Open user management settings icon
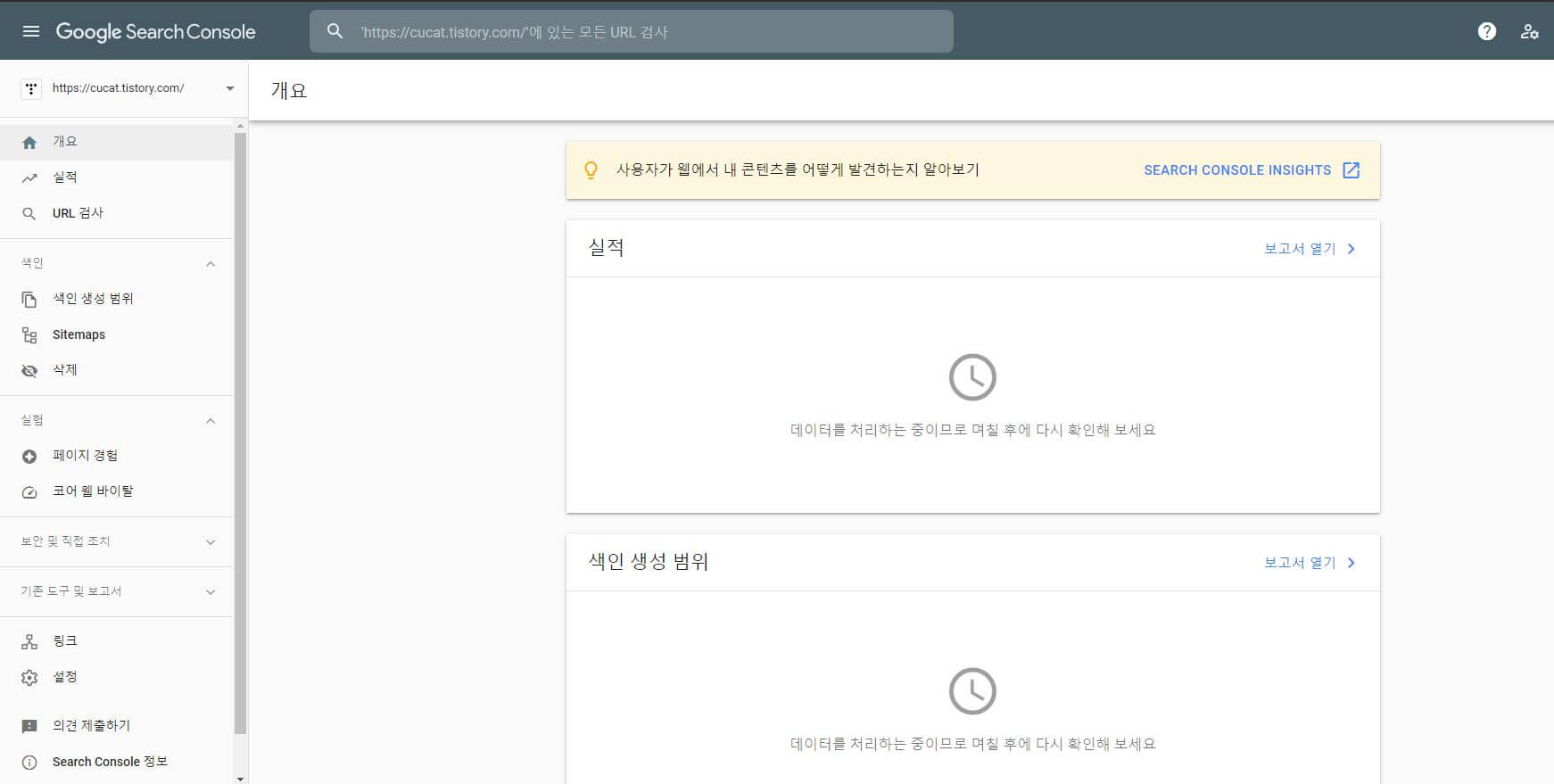 1530,32
